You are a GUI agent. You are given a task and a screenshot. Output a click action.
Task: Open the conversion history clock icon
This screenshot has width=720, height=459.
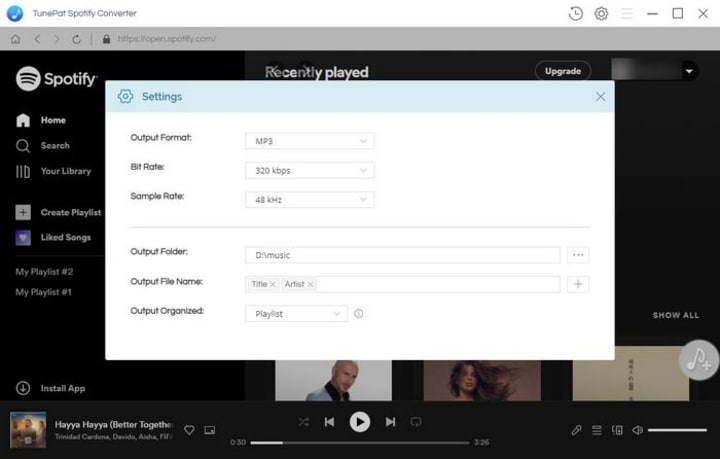(x=575, y=14)
